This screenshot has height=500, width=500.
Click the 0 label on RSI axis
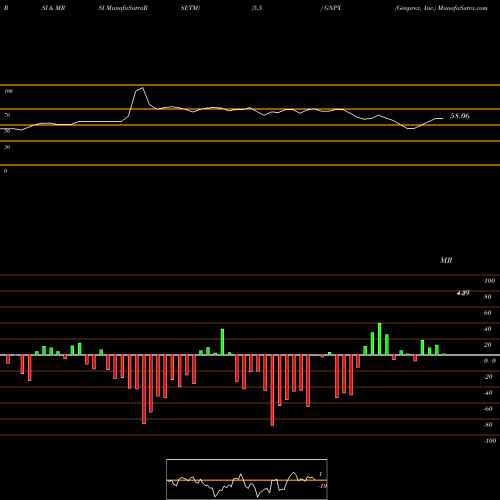click(x=5, y=171)
